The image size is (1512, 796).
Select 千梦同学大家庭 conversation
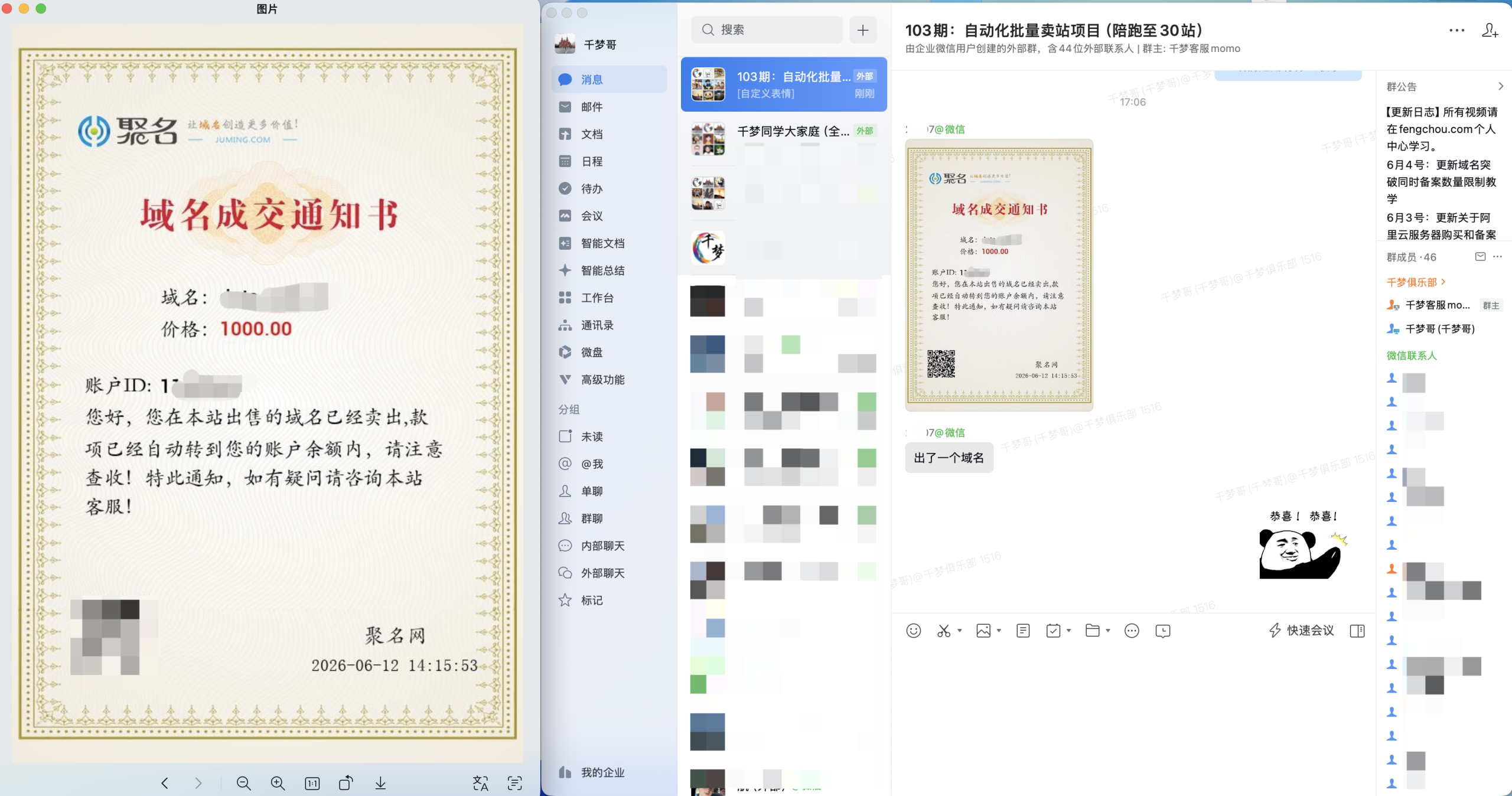784,139
